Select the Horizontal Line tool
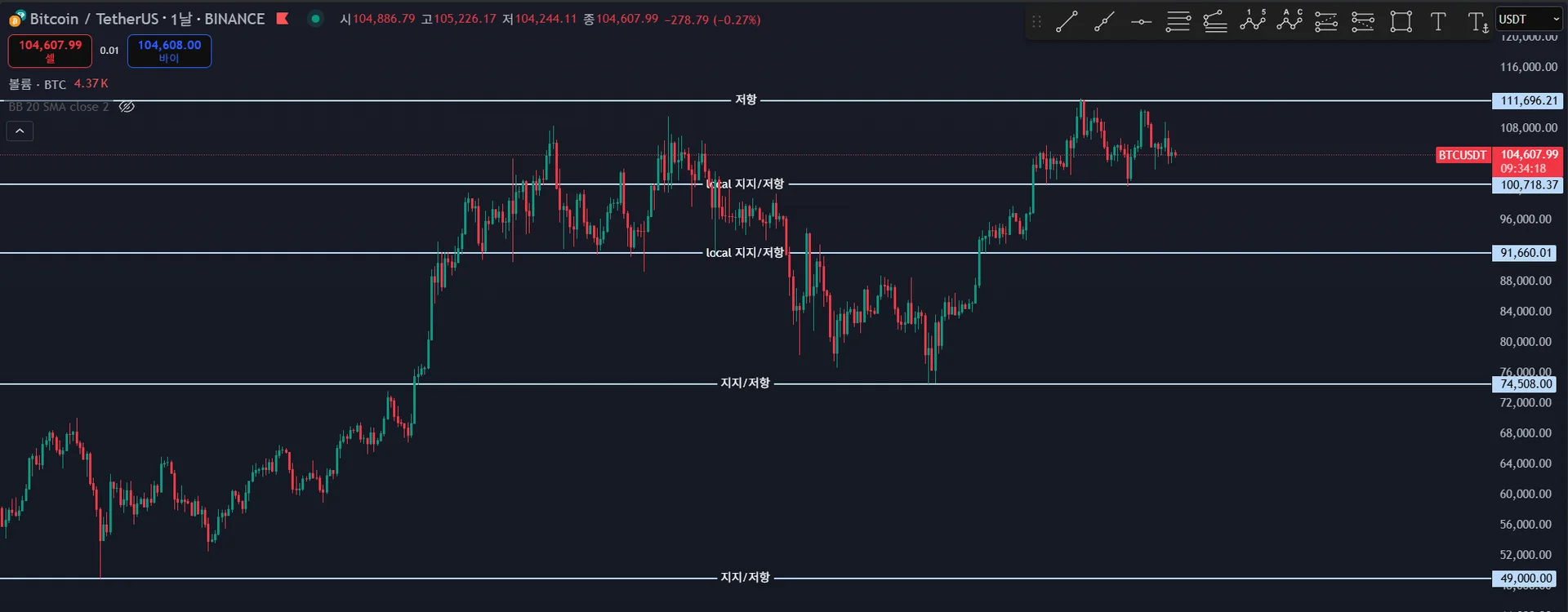 1141,22
